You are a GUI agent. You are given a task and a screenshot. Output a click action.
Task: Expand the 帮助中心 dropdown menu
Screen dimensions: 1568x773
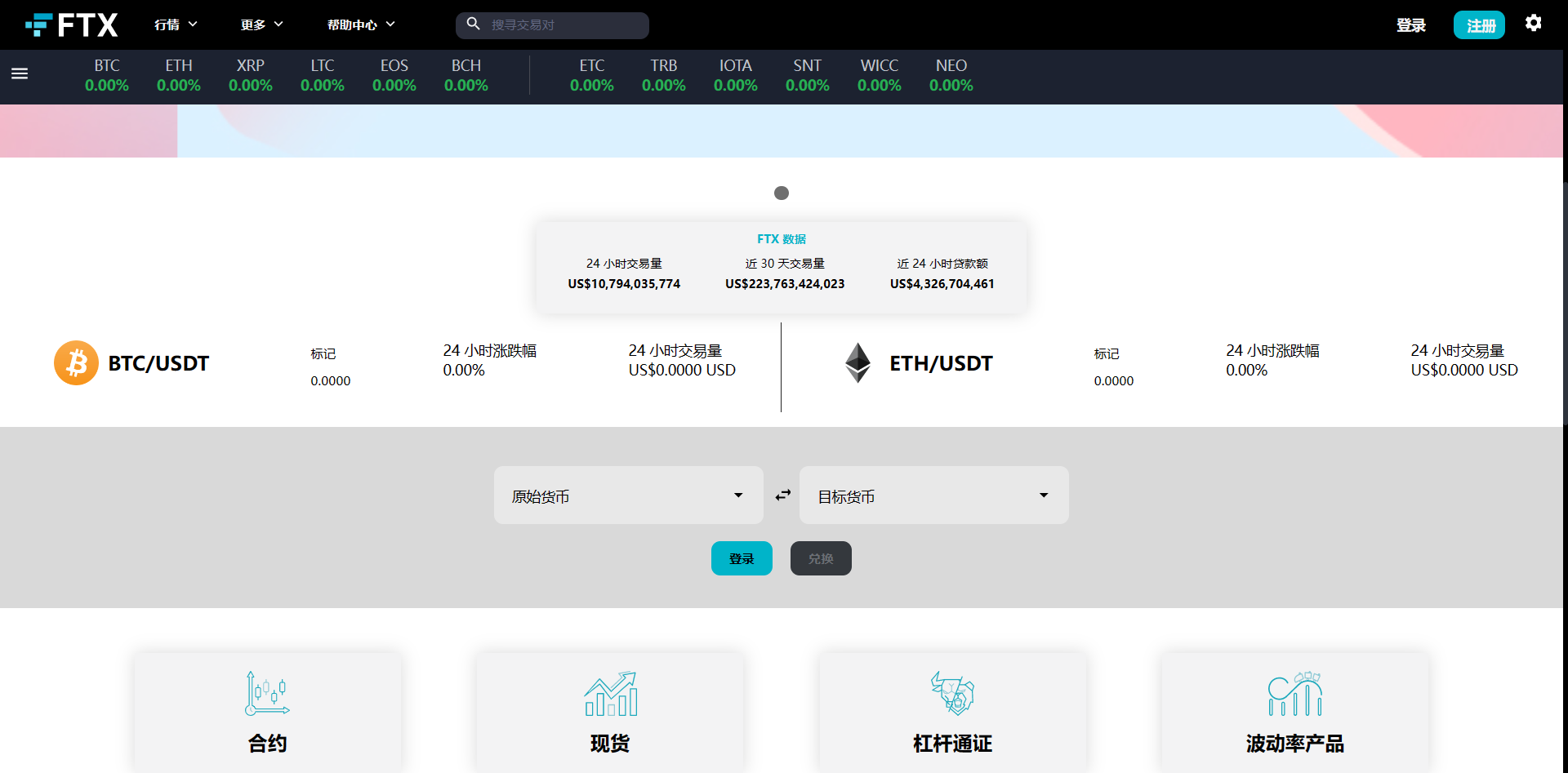coord(361,25)
